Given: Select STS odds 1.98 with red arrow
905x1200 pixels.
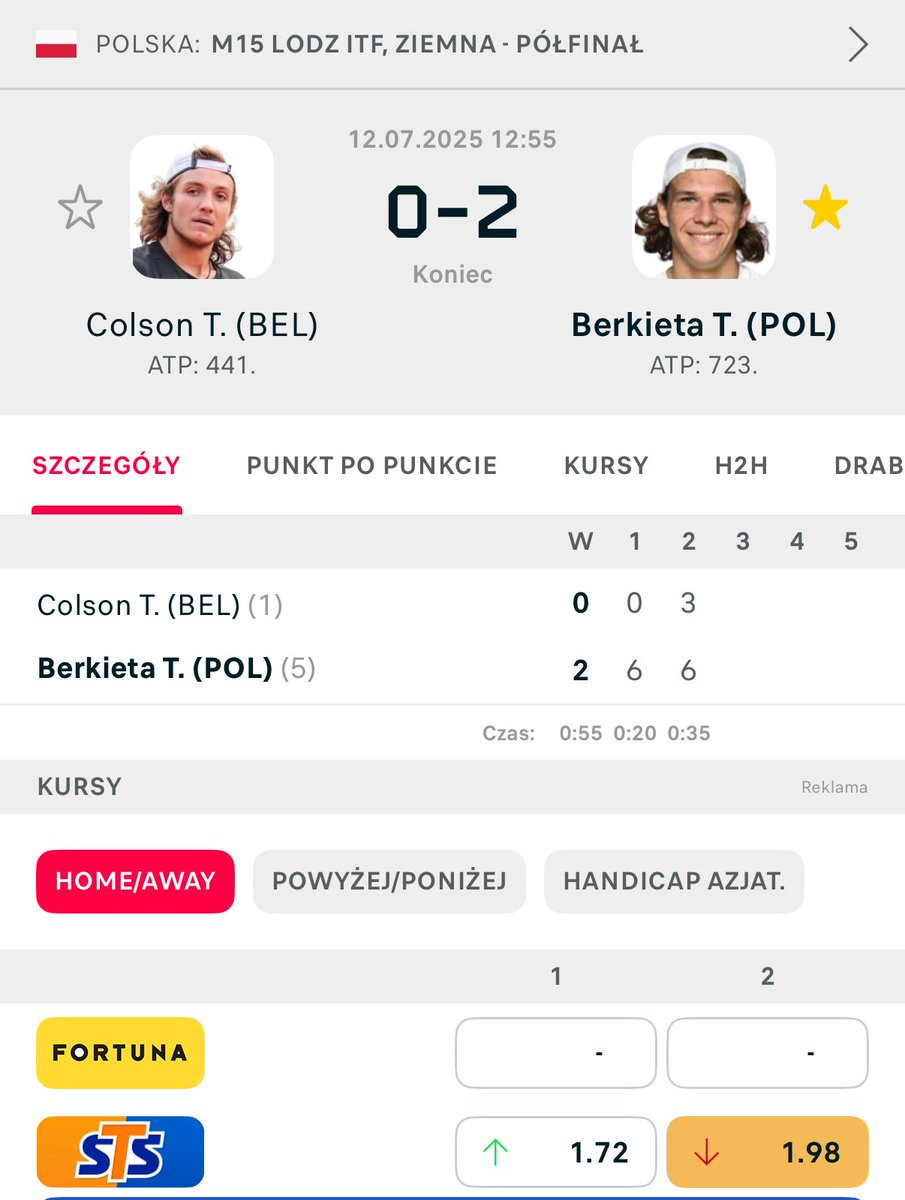Looking at the screenshot, I should click(x=767, y=1152).
